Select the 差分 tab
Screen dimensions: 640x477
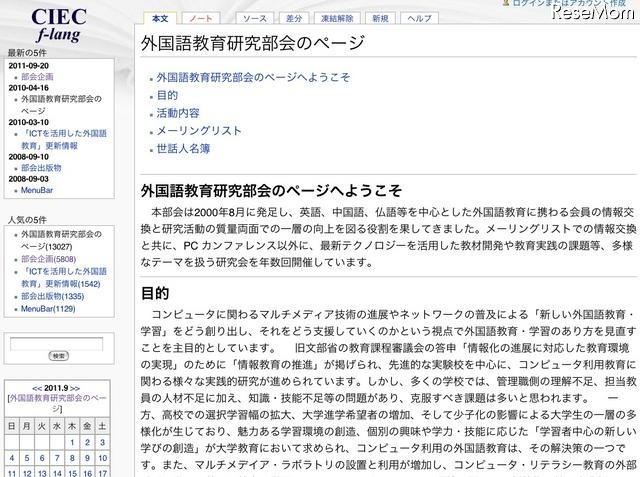(x=293, y=18)
